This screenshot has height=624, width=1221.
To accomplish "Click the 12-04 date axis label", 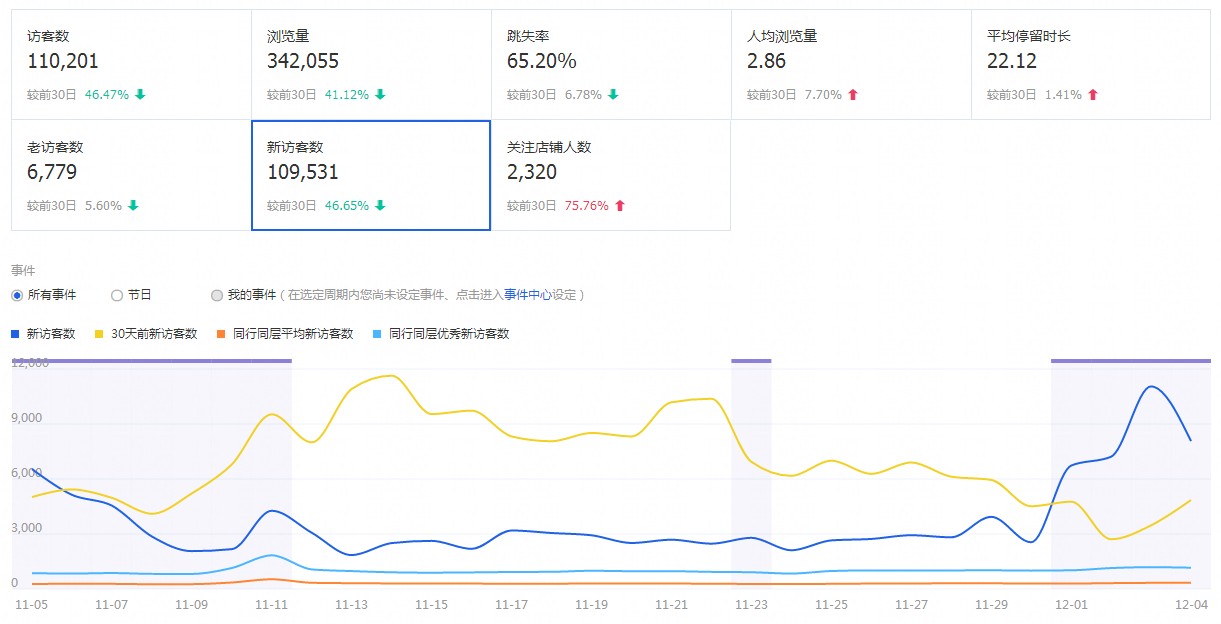I will pos(1191,605).
